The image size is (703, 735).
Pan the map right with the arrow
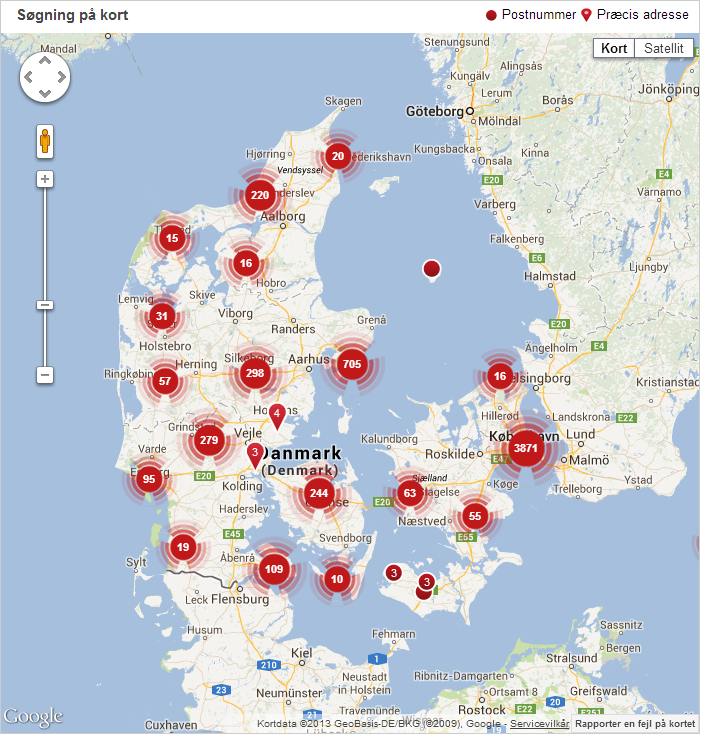tap(61, 77)
